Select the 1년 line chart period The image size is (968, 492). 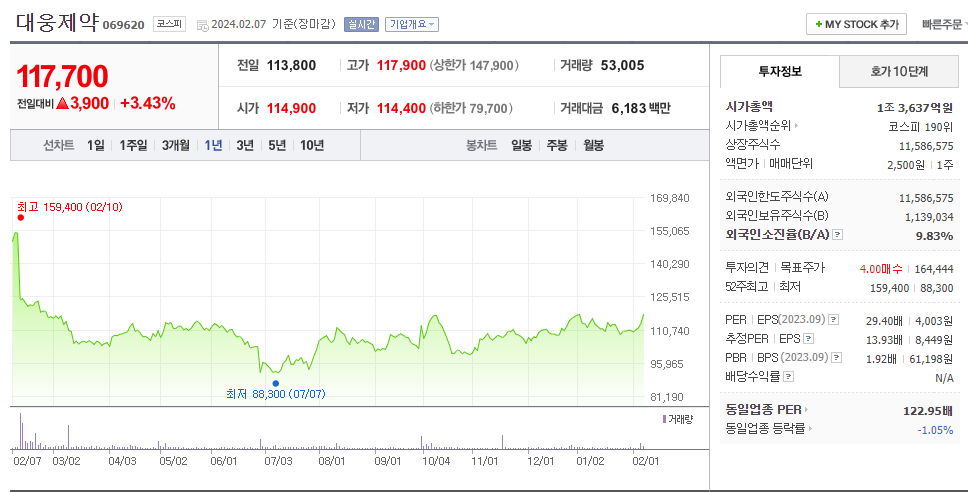click(x=213, y=145)
